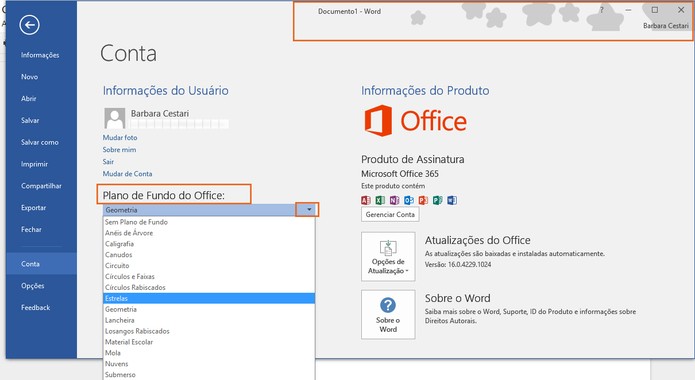Select Caligrafia background option
695x380 pixels.
(209, 243)
